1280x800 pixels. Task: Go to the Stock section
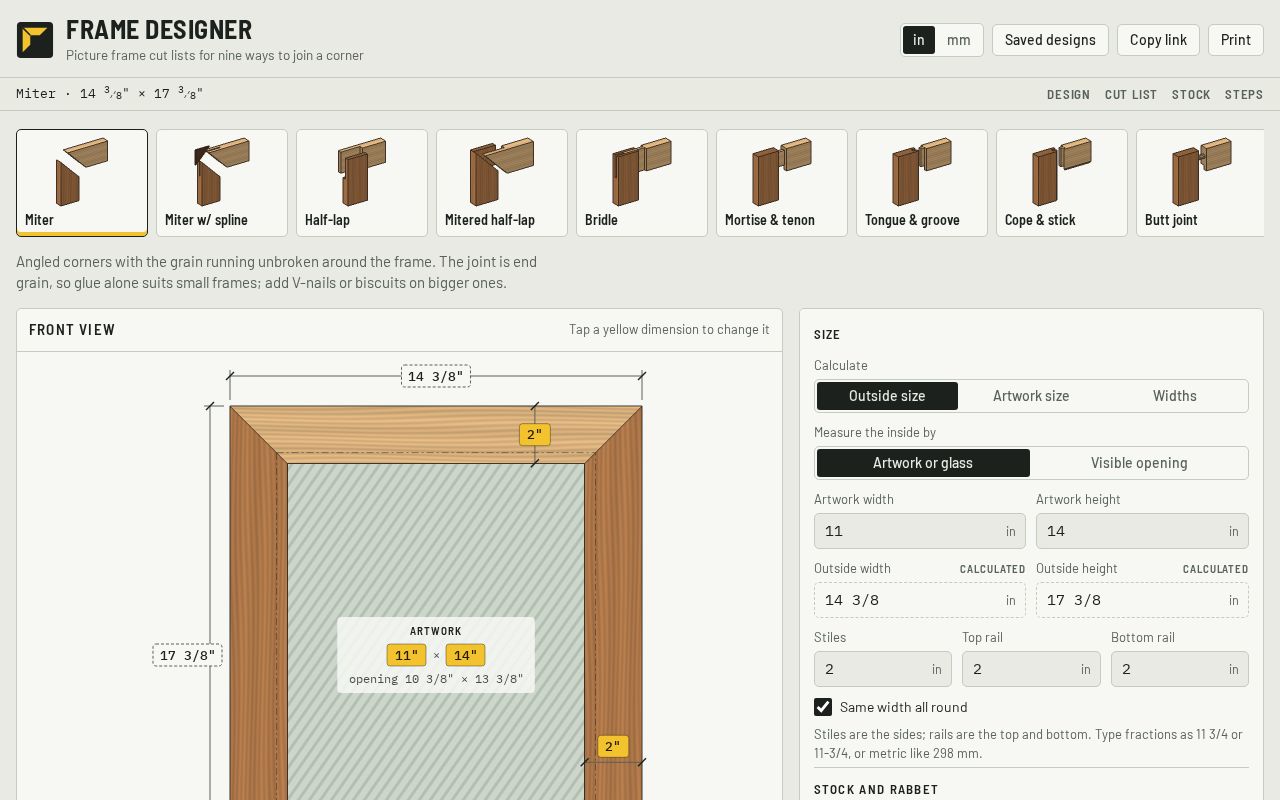pos(1191,94)
